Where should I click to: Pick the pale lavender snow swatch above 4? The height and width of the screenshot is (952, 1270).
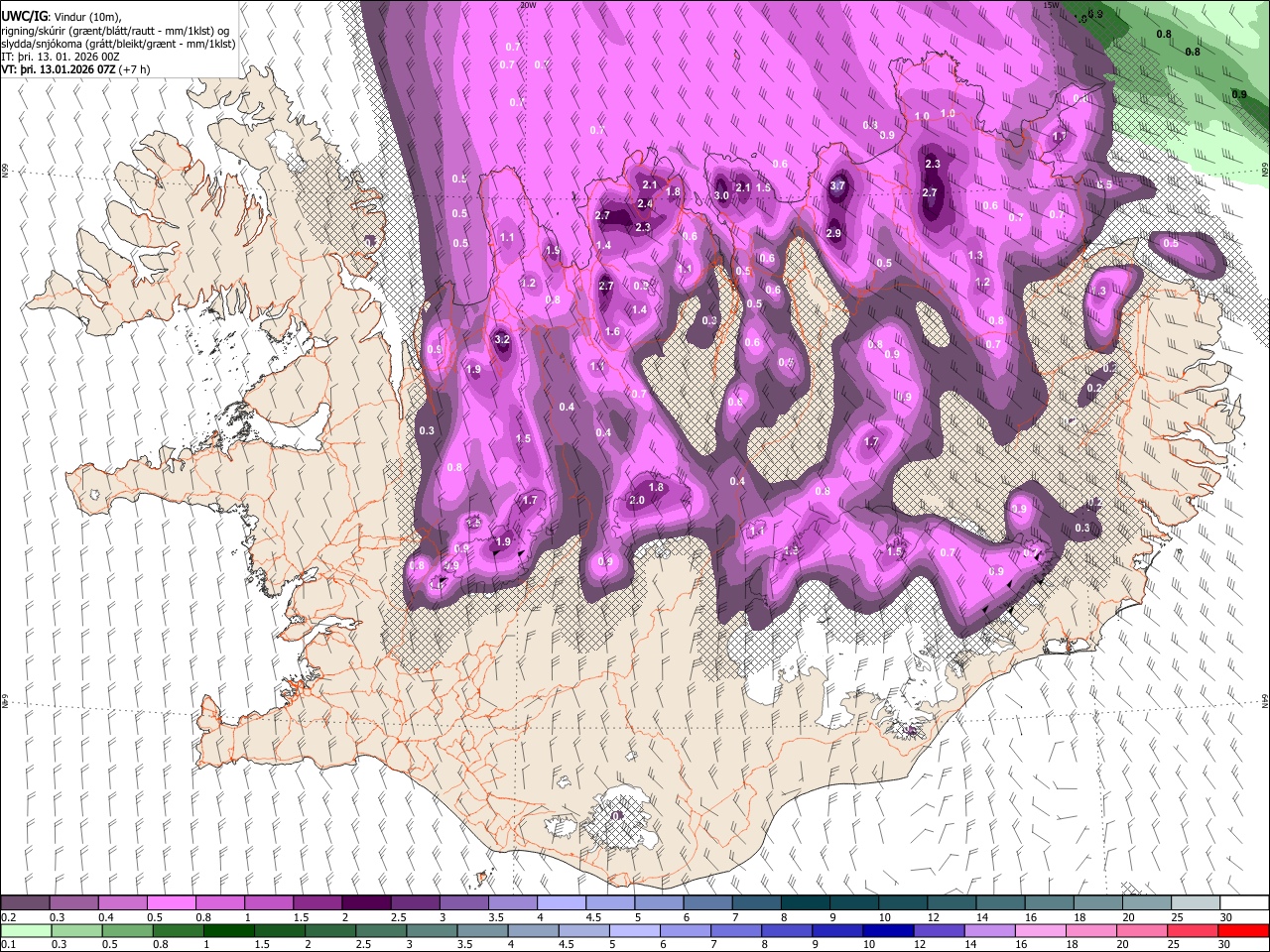pos(561,903)
